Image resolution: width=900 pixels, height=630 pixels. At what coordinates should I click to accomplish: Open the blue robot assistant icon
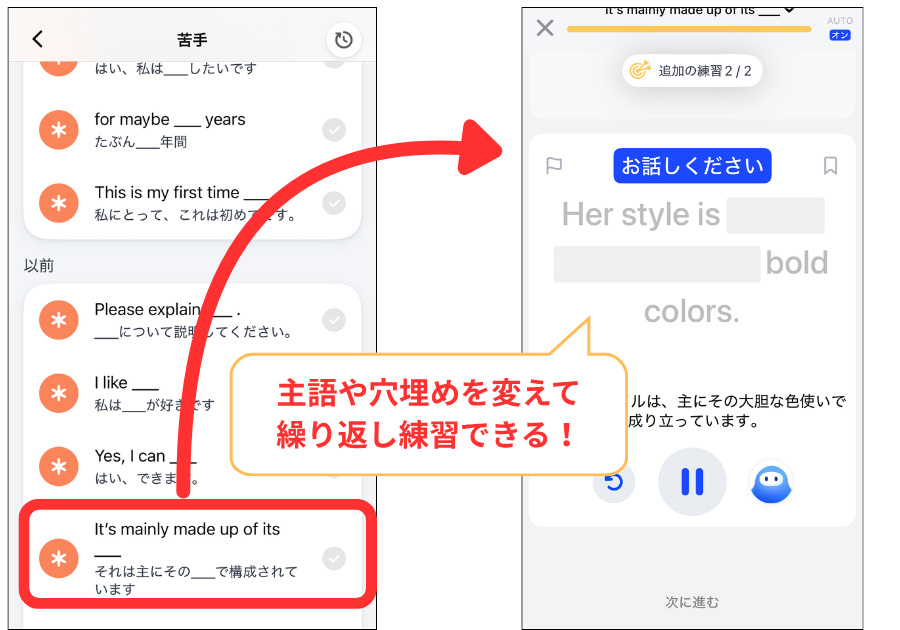(x=771, y=483)
